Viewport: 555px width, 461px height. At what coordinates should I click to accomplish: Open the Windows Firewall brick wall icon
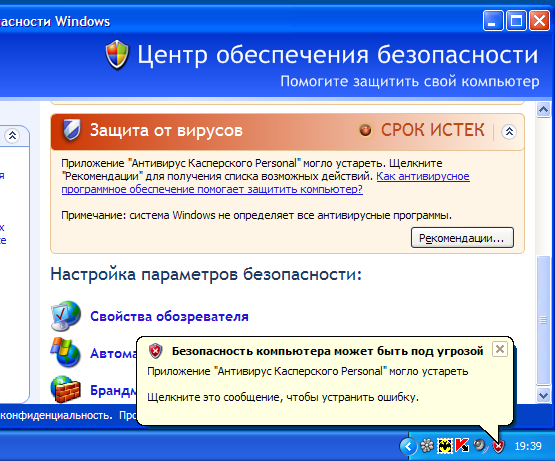coord(66,389)
